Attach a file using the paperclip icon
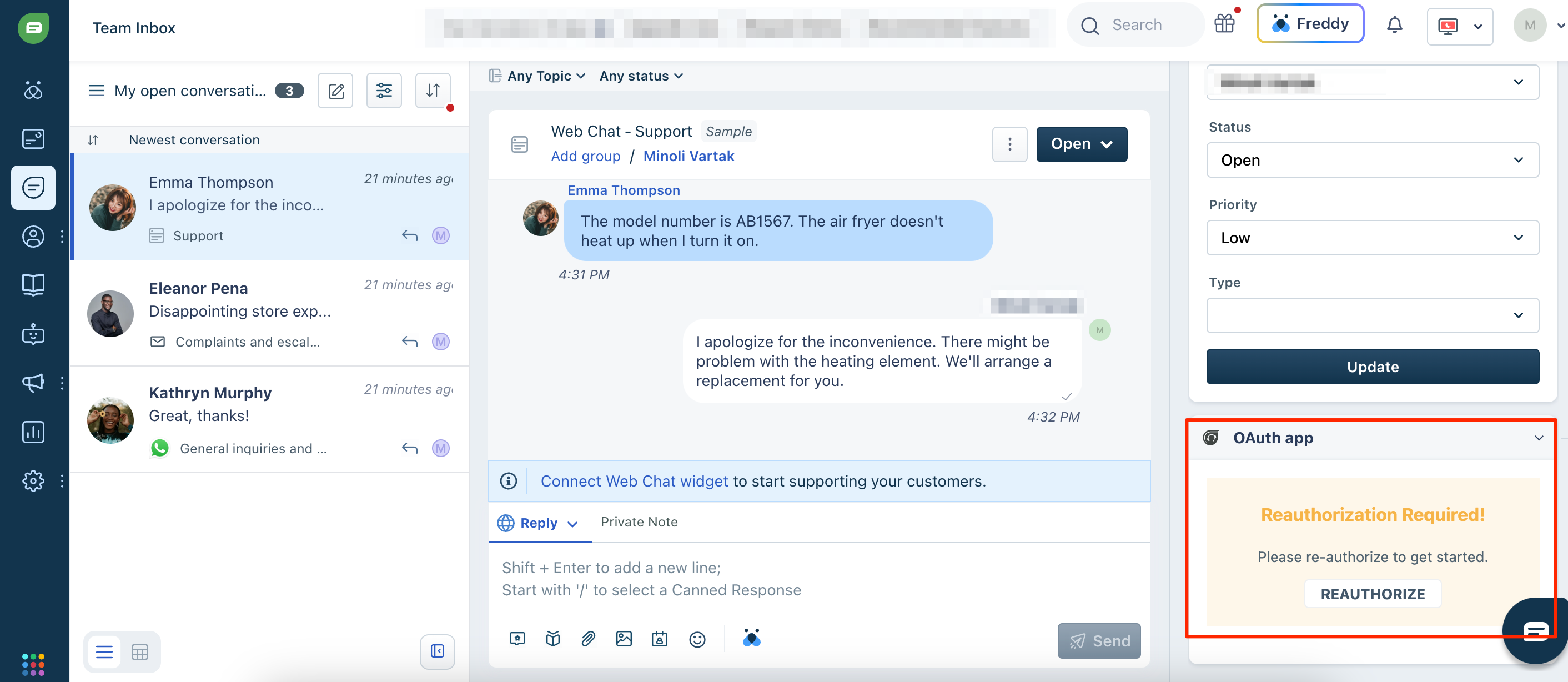Viewport: 1568px width, 682px height. pos(588,639)
